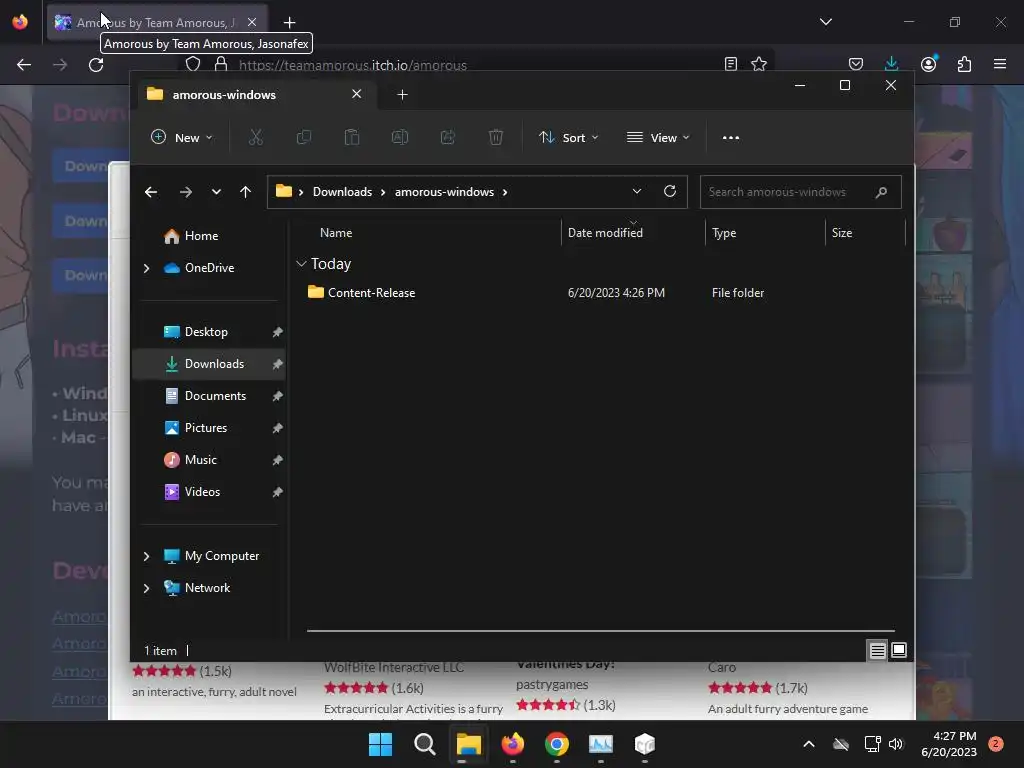Go forward in File Explorer
Screen dimensions: 1024x768
pos(185,192)
